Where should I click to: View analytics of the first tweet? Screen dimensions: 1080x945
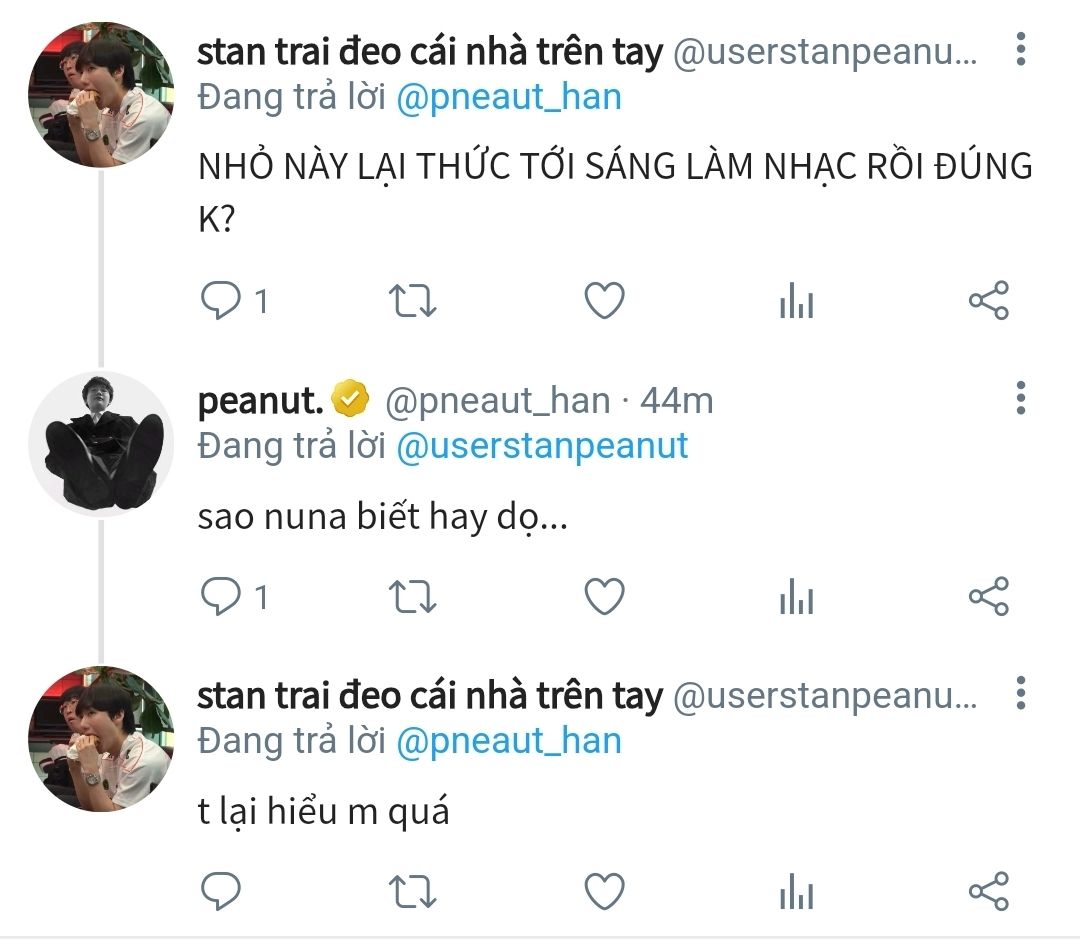click(796, 300)
